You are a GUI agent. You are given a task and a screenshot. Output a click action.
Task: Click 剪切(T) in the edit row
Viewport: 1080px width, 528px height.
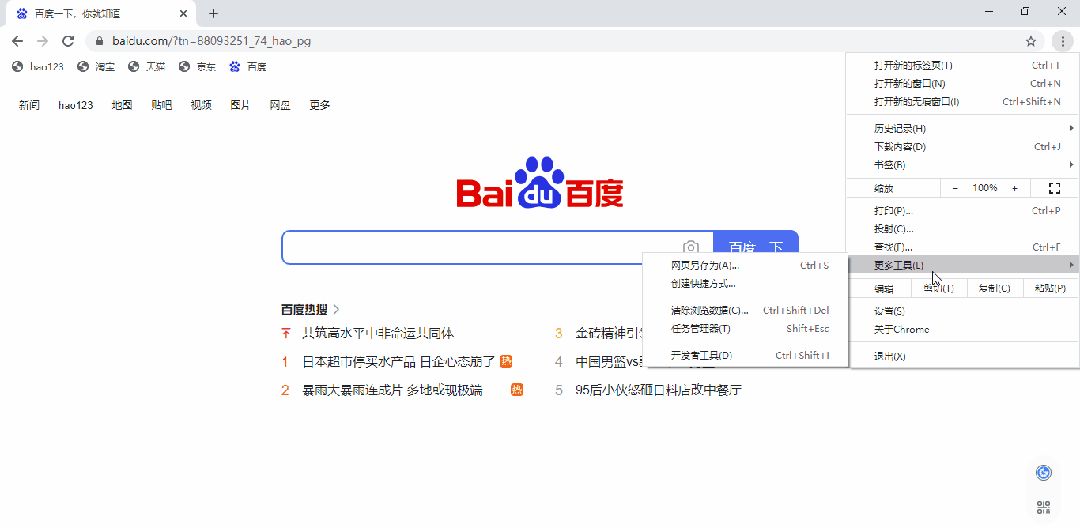coord(939,288)
